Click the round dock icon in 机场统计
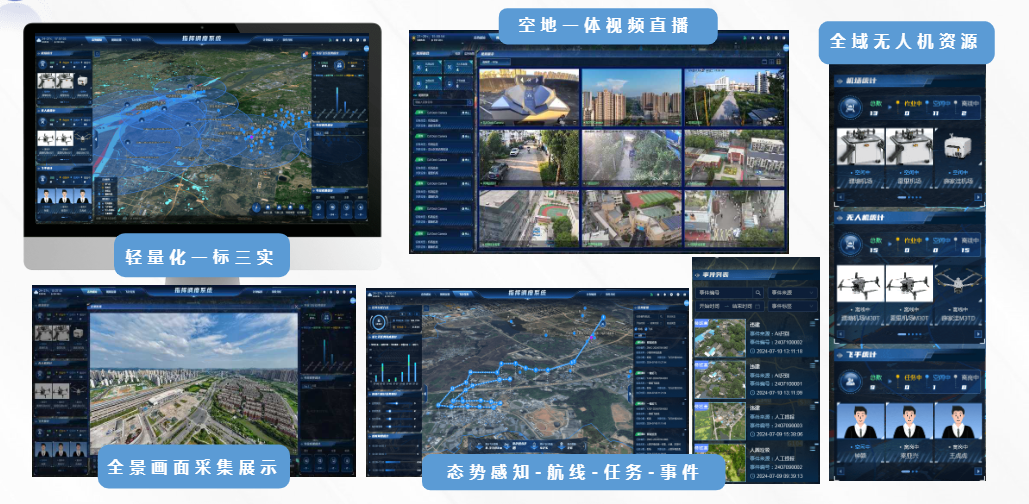The width and height of the screenshot is (1029, 504). pyautogui.click(x=849, y=108)
